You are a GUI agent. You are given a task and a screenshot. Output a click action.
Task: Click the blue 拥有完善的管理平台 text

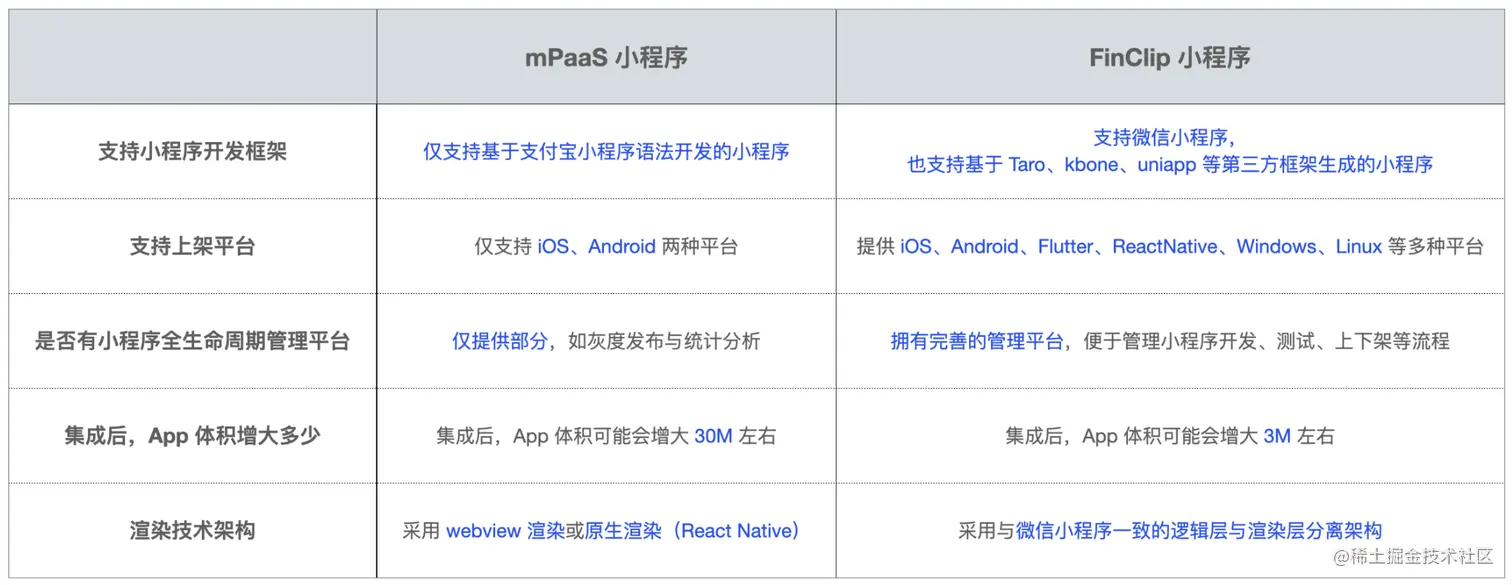coord(977,341)
